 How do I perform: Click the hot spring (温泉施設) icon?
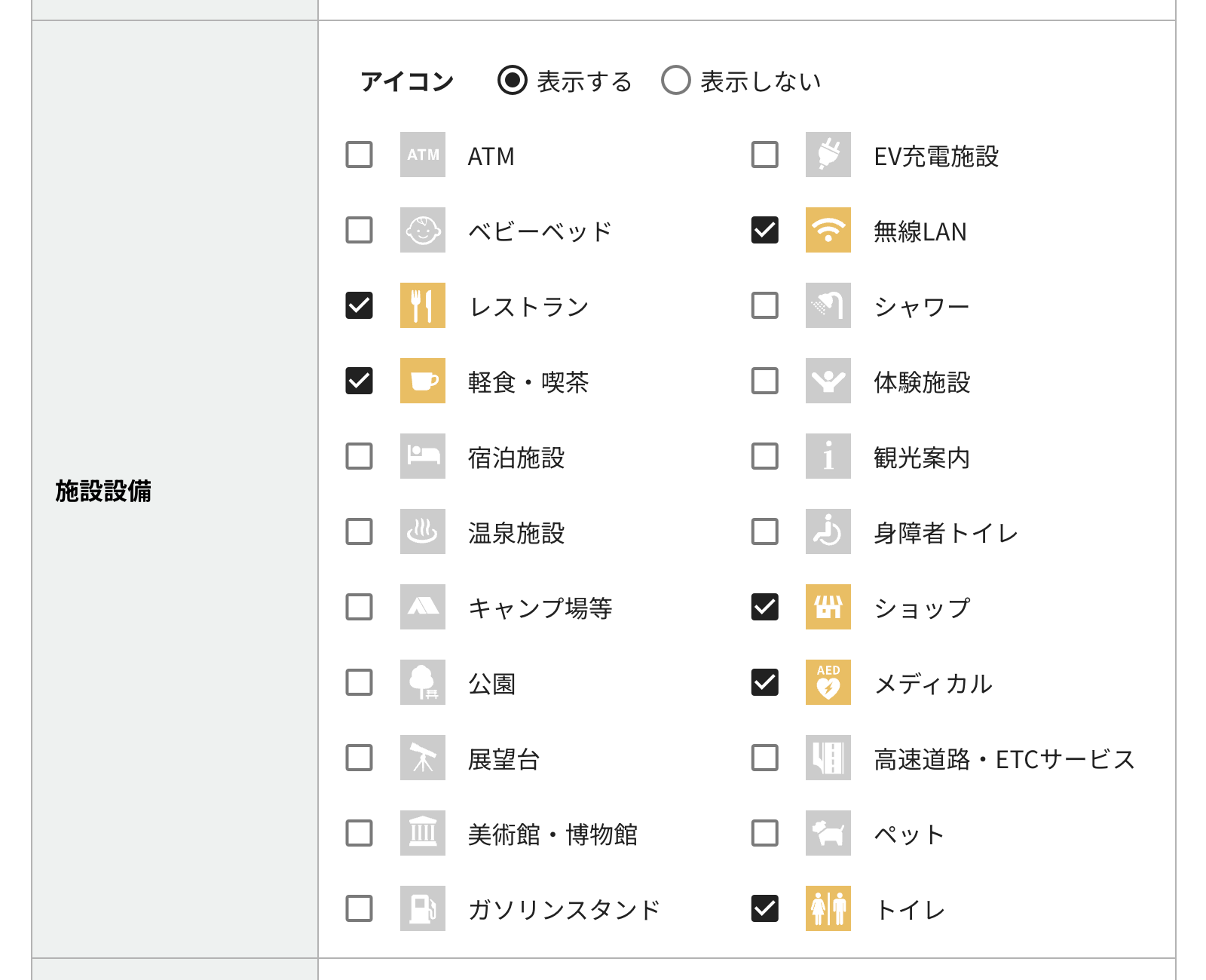(x=422, y=531)
